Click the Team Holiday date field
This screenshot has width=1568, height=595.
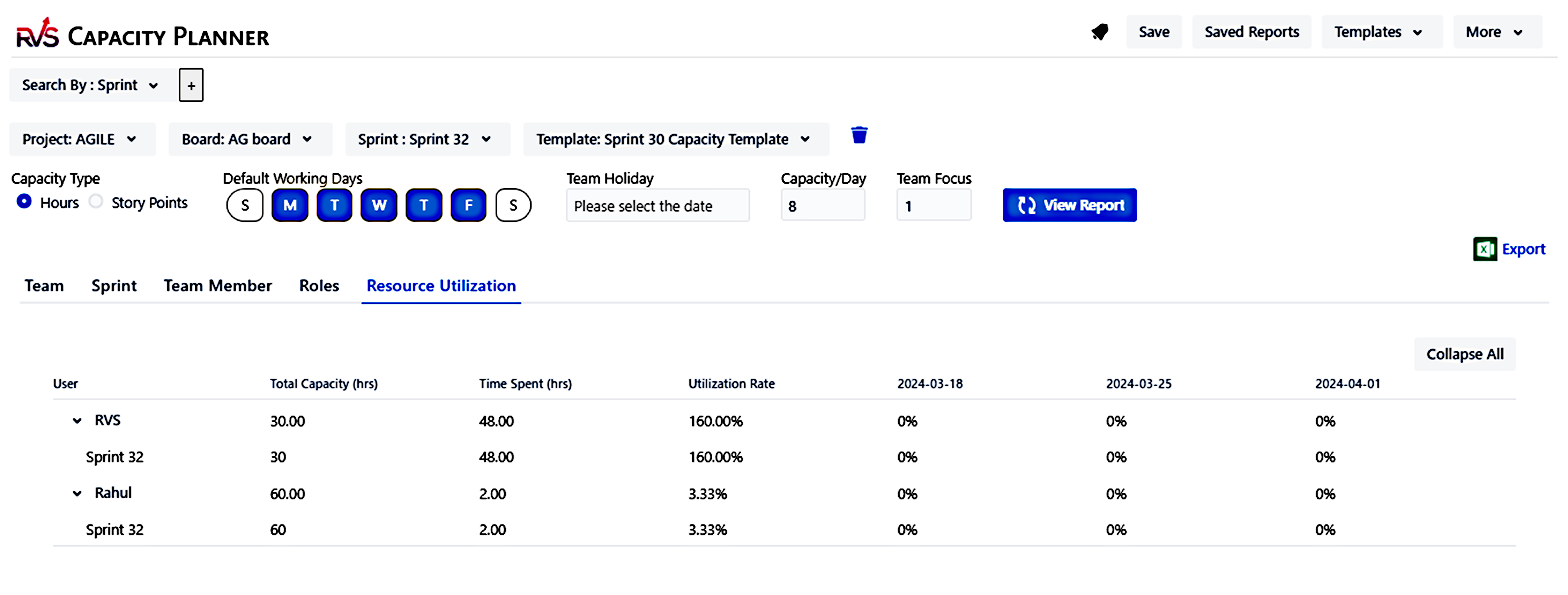pos(657,205)
